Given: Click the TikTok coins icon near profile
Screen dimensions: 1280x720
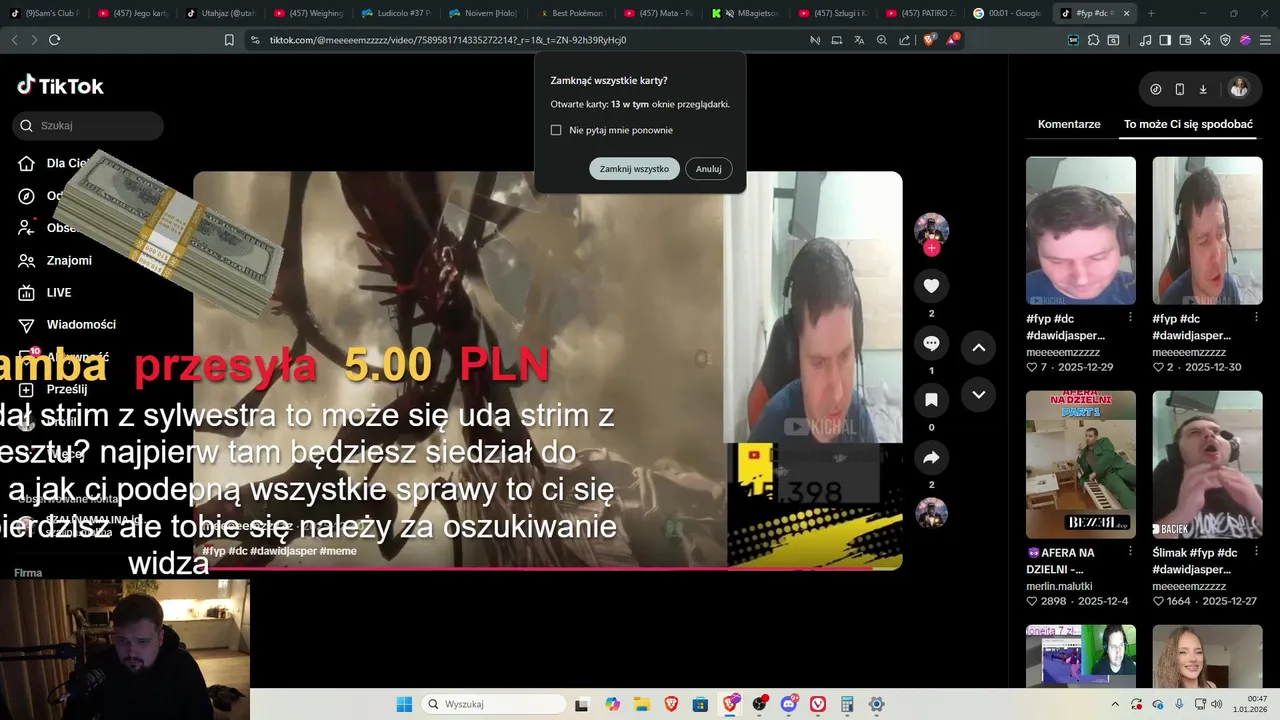Looking at the screenshot, I should (x=1156, y=89).
